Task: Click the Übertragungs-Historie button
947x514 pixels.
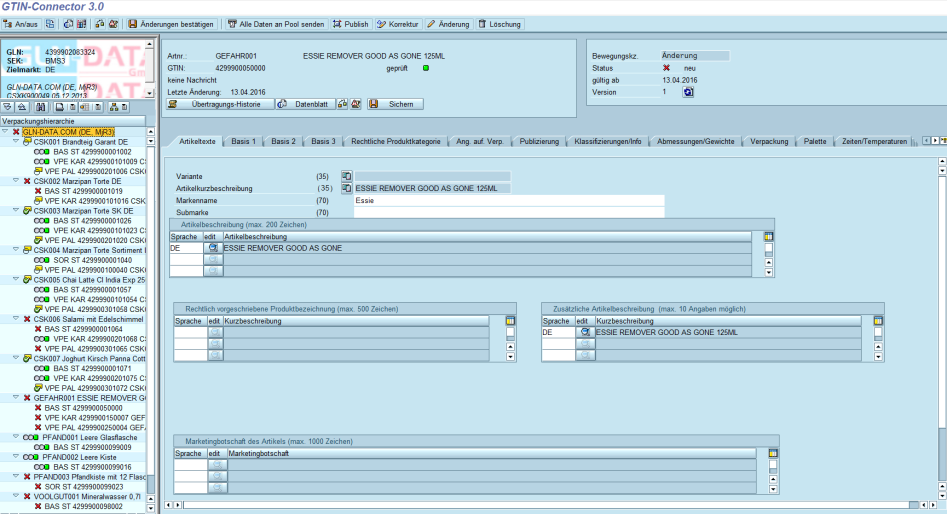Action: pyautogui.click(x=220, y=104)
